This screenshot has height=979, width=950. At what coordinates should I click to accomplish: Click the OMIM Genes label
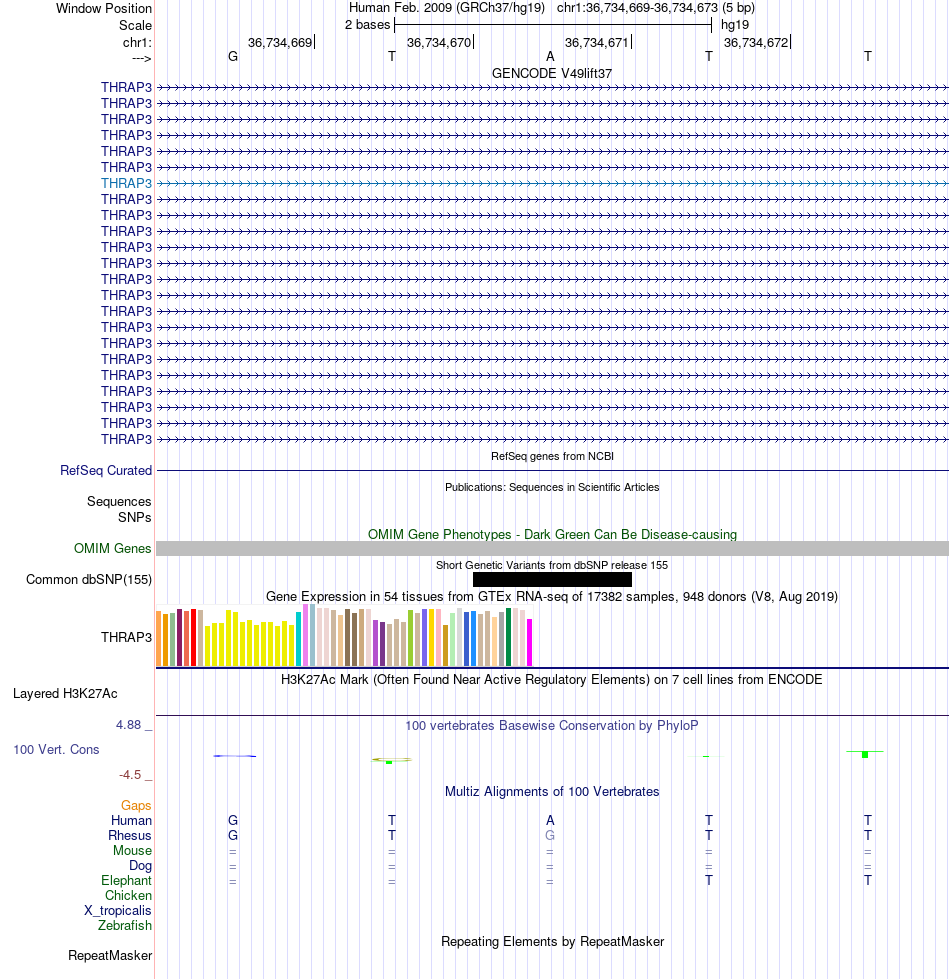(x=112, y=549)
